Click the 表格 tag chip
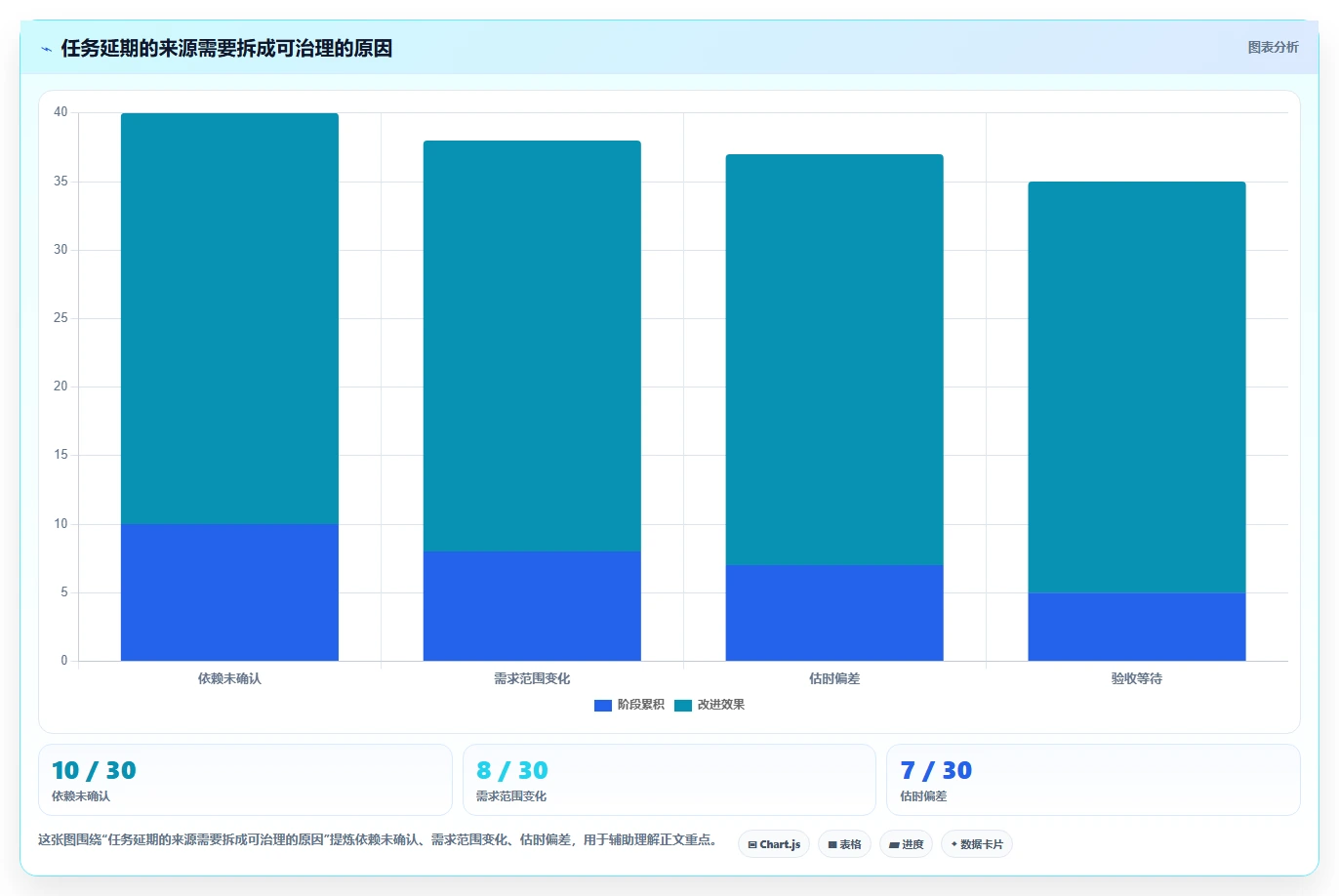Viewport: 1339px width, 896px height. (x=844, y=844)
